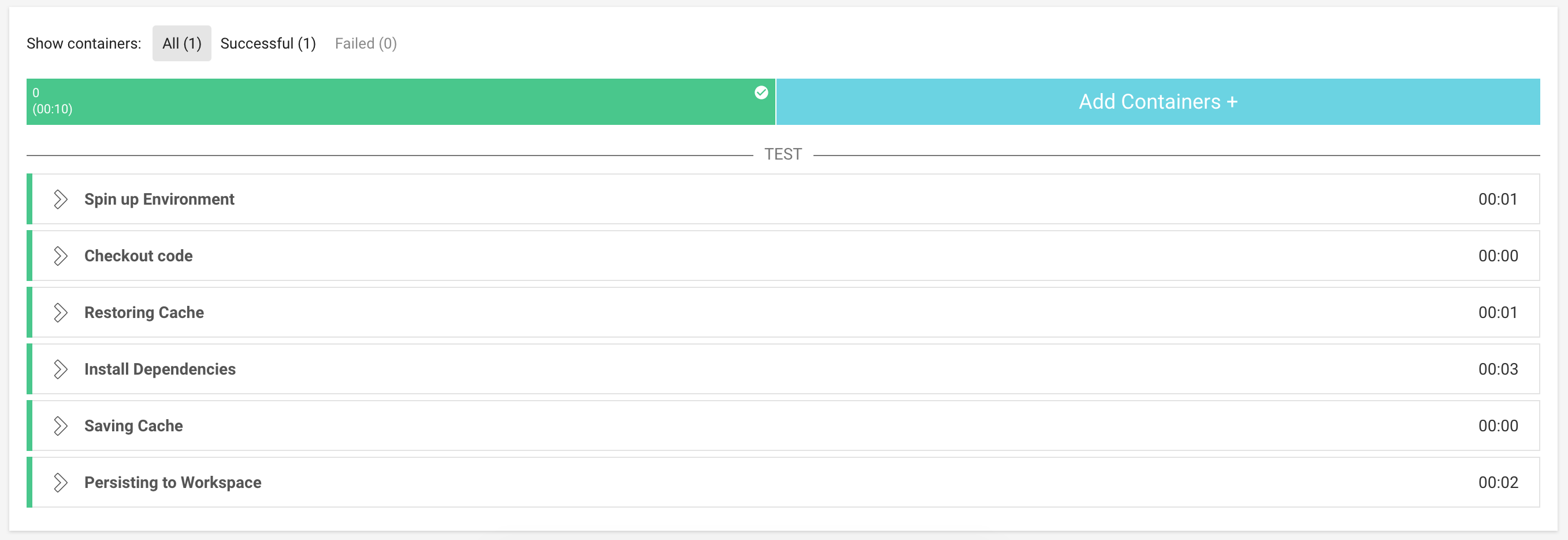Click the double-arrow icon on Restoring Cache
The height and width of the screenshot is (540, 1568).
[61, 312]
